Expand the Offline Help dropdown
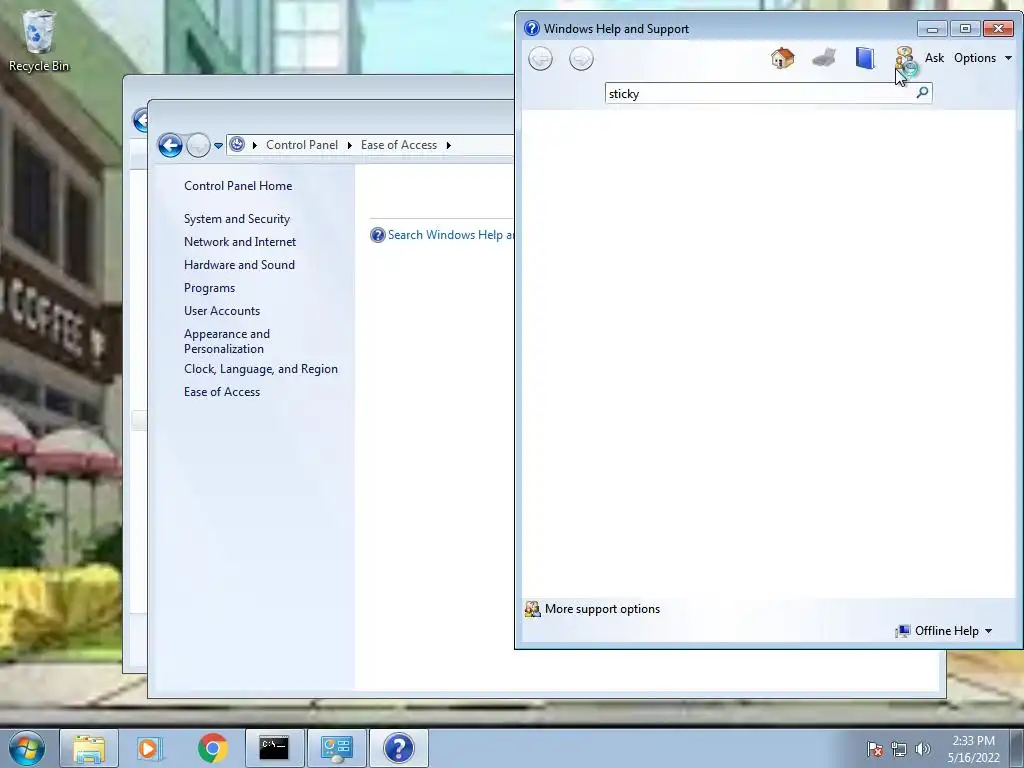The height and width of the screenshot is (768, 1024). tap(944, 631)
